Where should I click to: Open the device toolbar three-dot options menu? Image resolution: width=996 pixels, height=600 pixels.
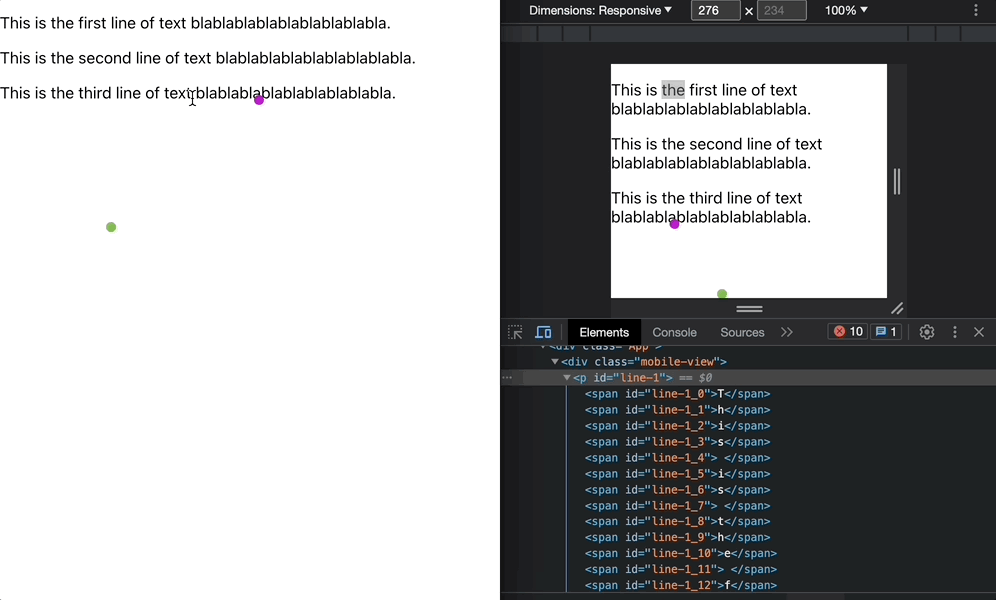976,10
